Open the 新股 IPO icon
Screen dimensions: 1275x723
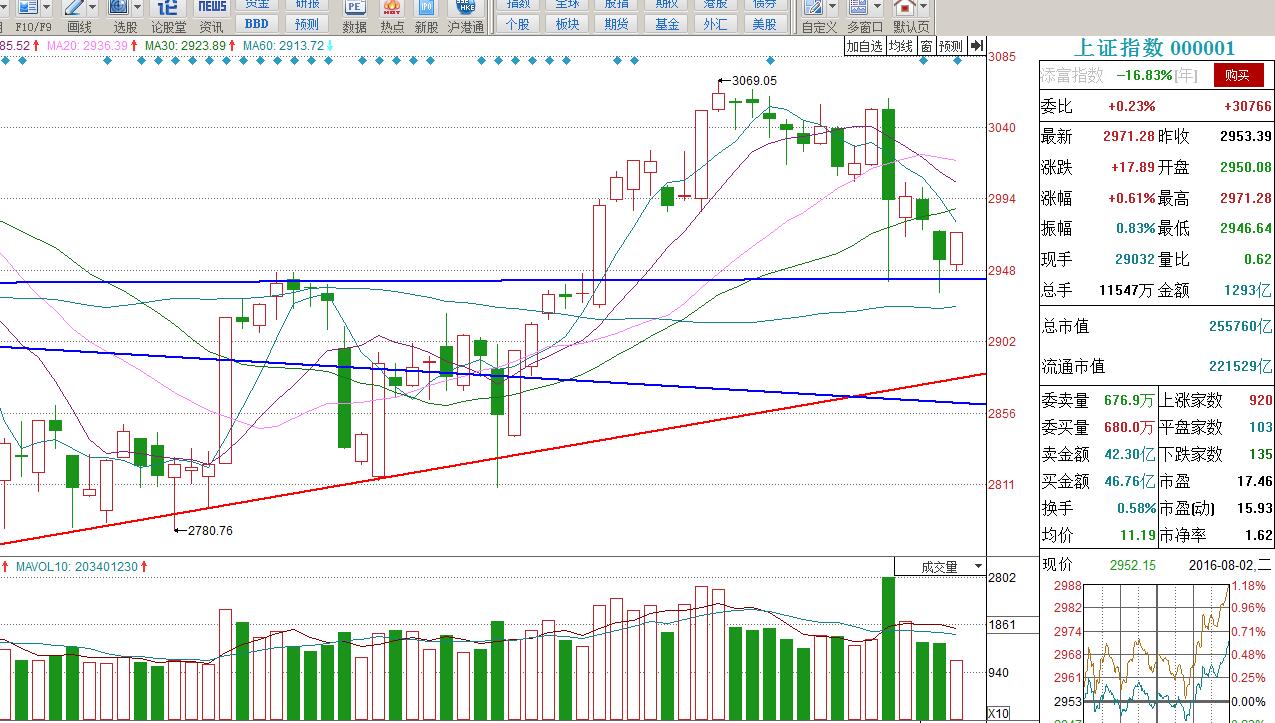coord(427,8)
